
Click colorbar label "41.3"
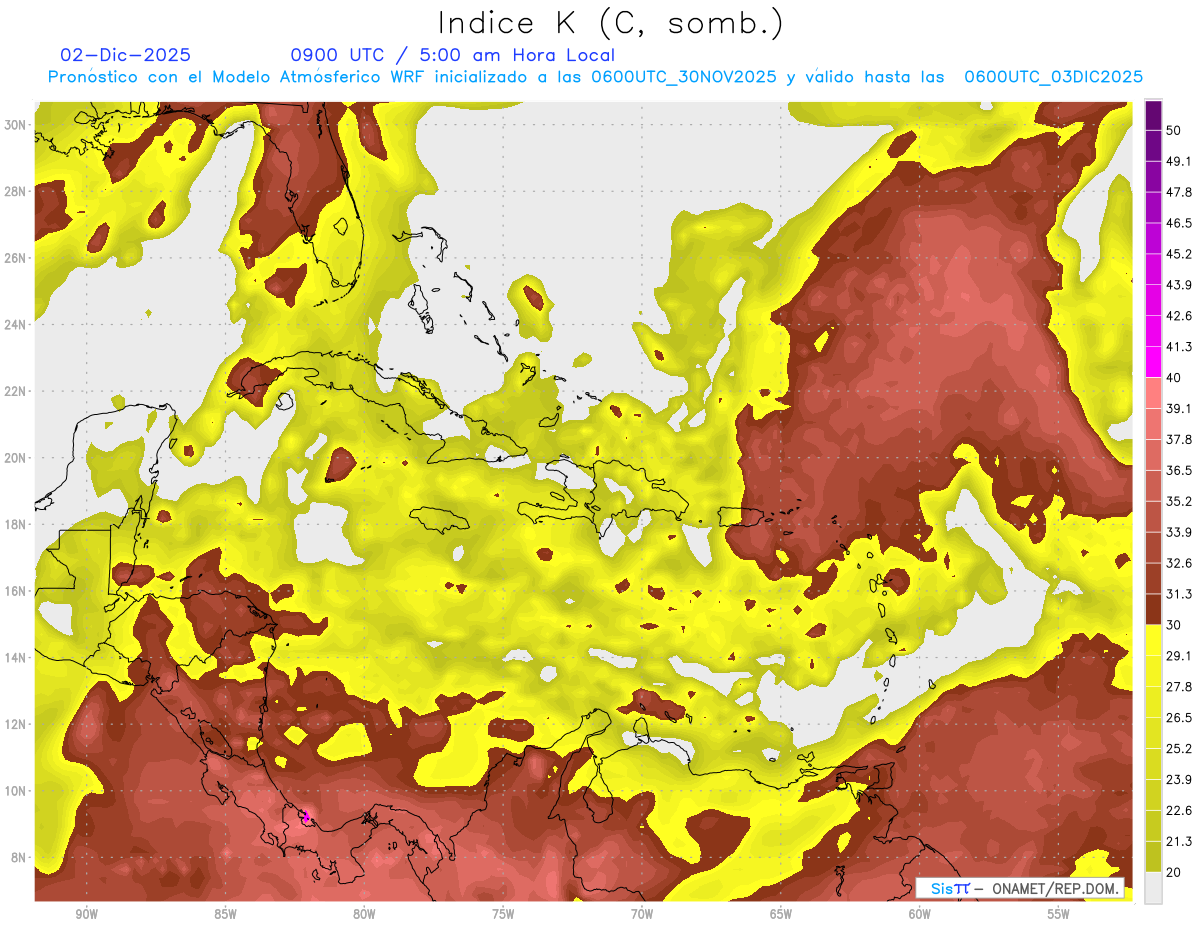[x=1179, y=347]
